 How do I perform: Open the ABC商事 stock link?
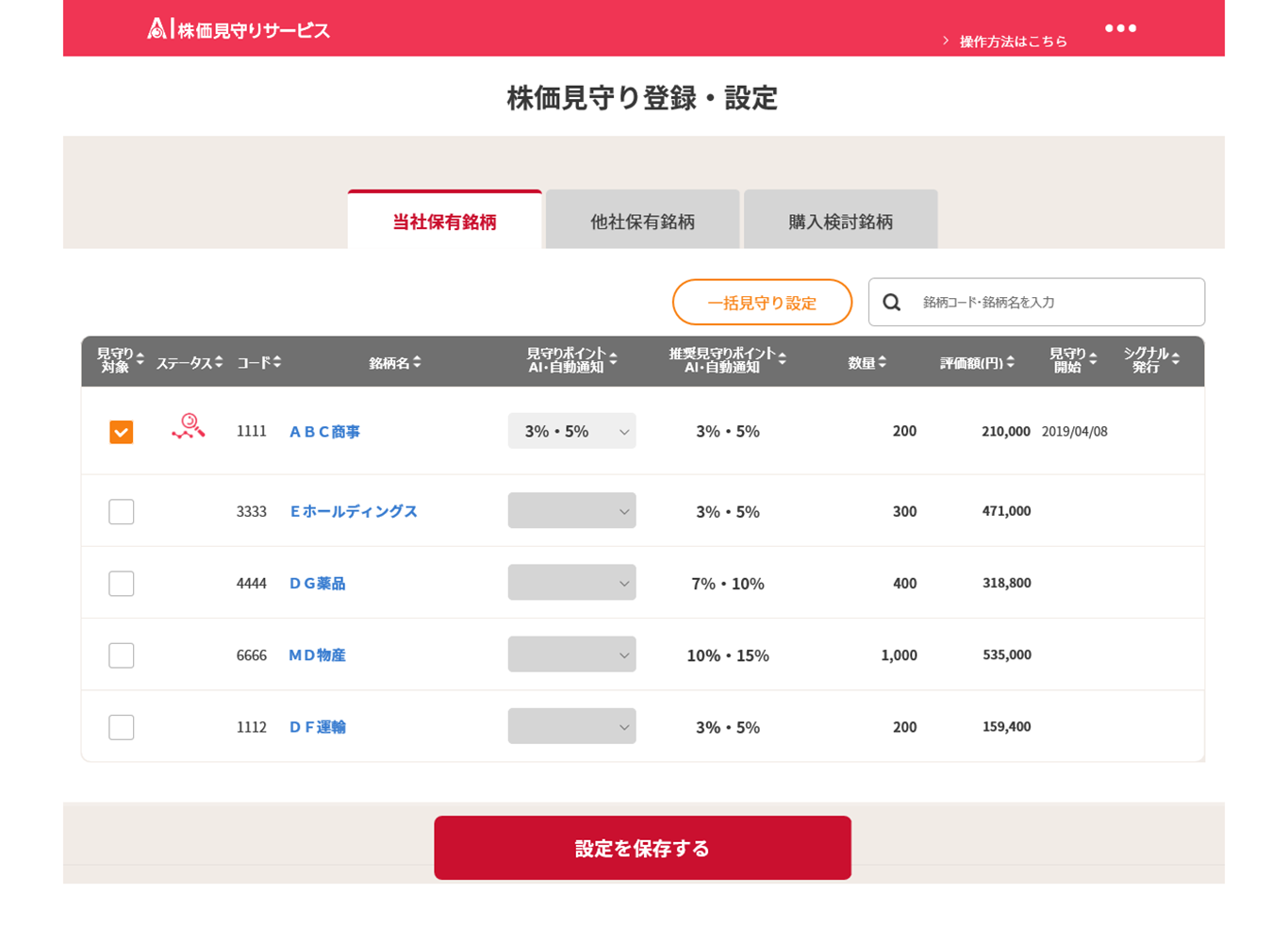(x=324, y=432)
